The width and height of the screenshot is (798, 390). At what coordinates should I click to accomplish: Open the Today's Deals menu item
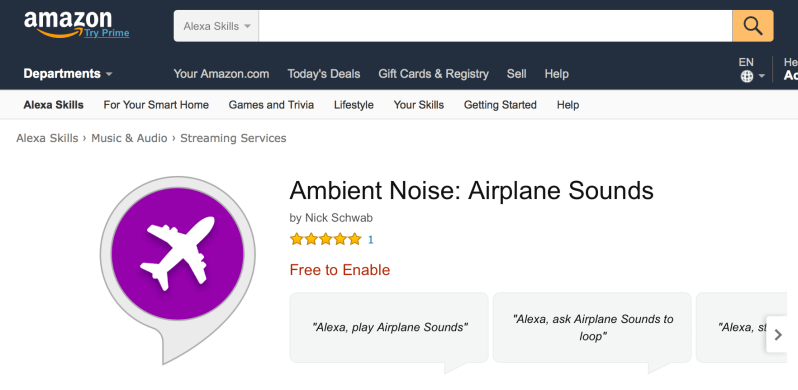click(x=324, y=74)
